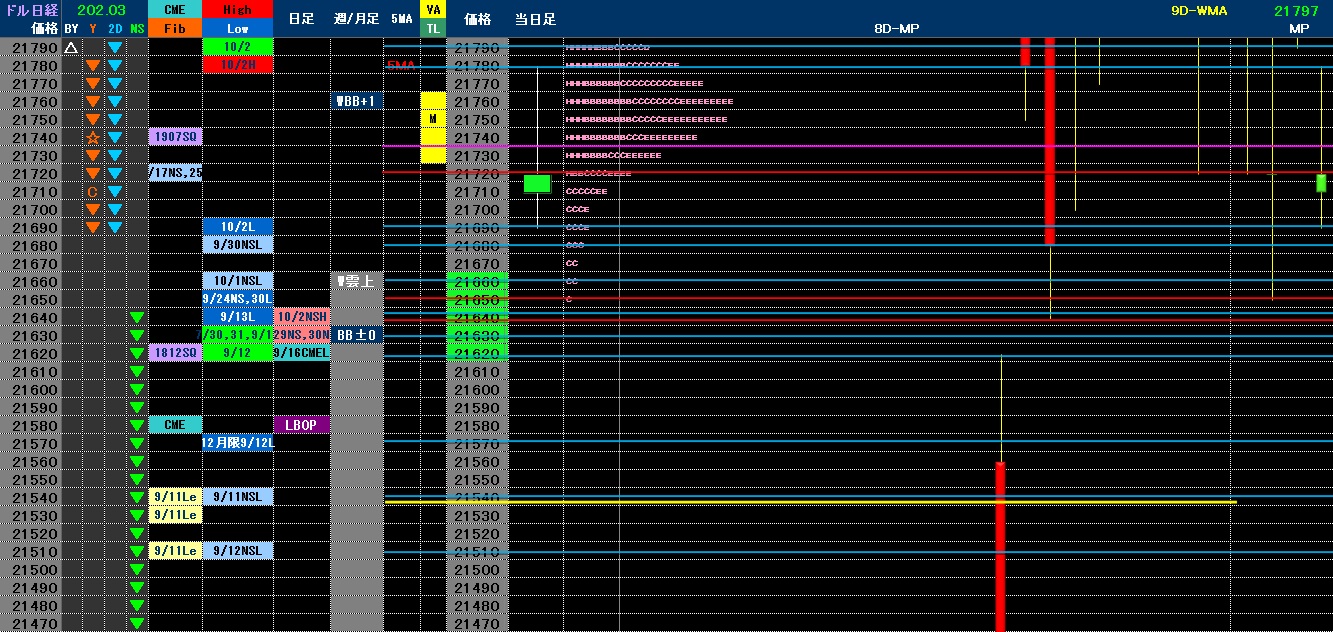Select the teal CME cell in row 21580

175,426
